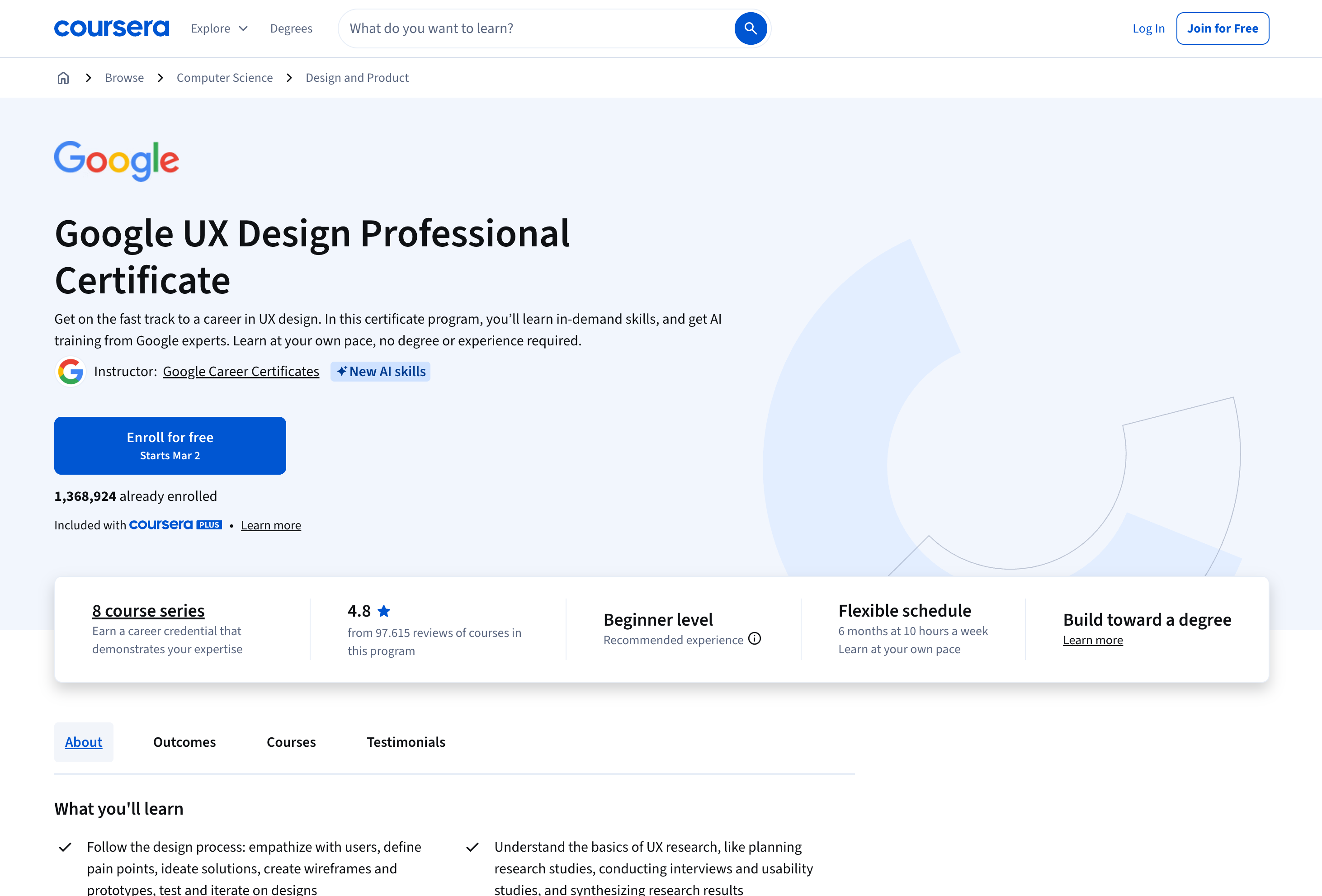Click the large Google logo

[117, 160]
